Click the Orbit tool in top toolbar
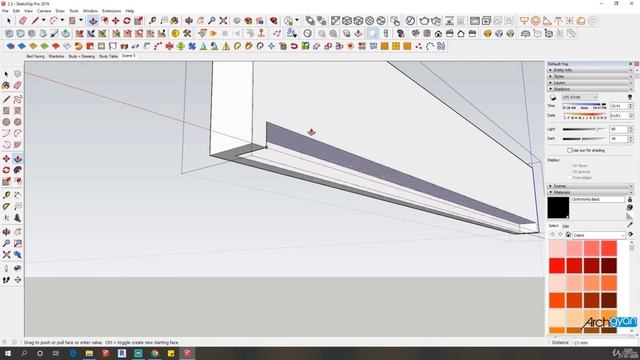 (189, 20)
